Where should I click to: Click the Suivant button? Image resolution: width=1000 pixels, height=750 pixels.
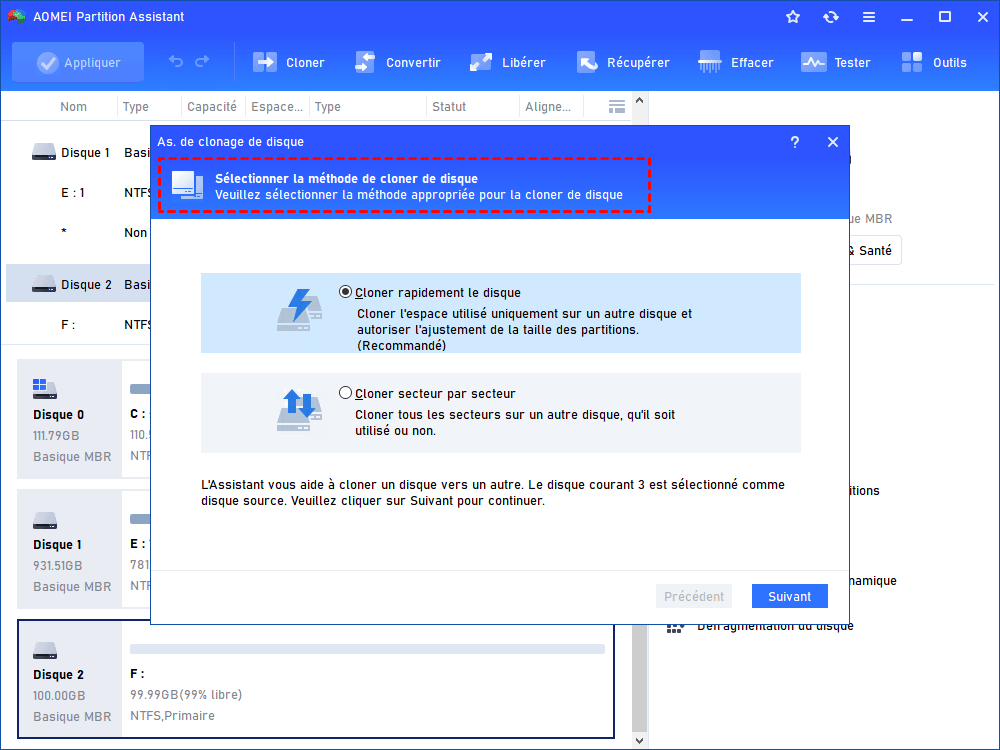click(x=790, y=596)
